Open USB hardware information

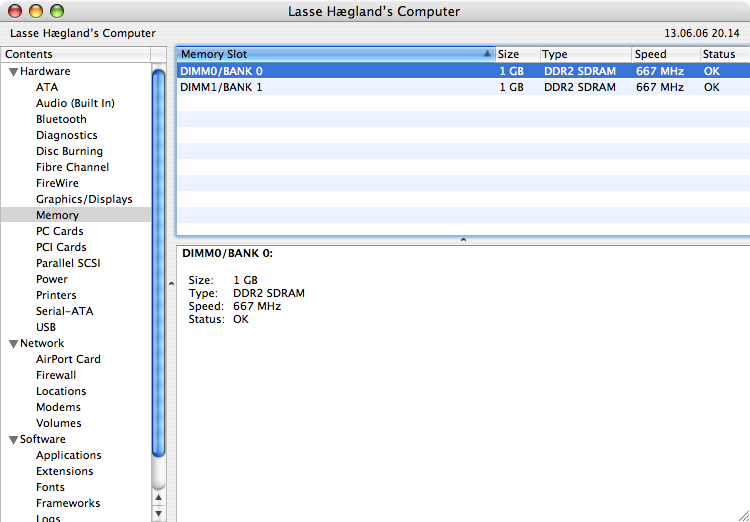46,327
